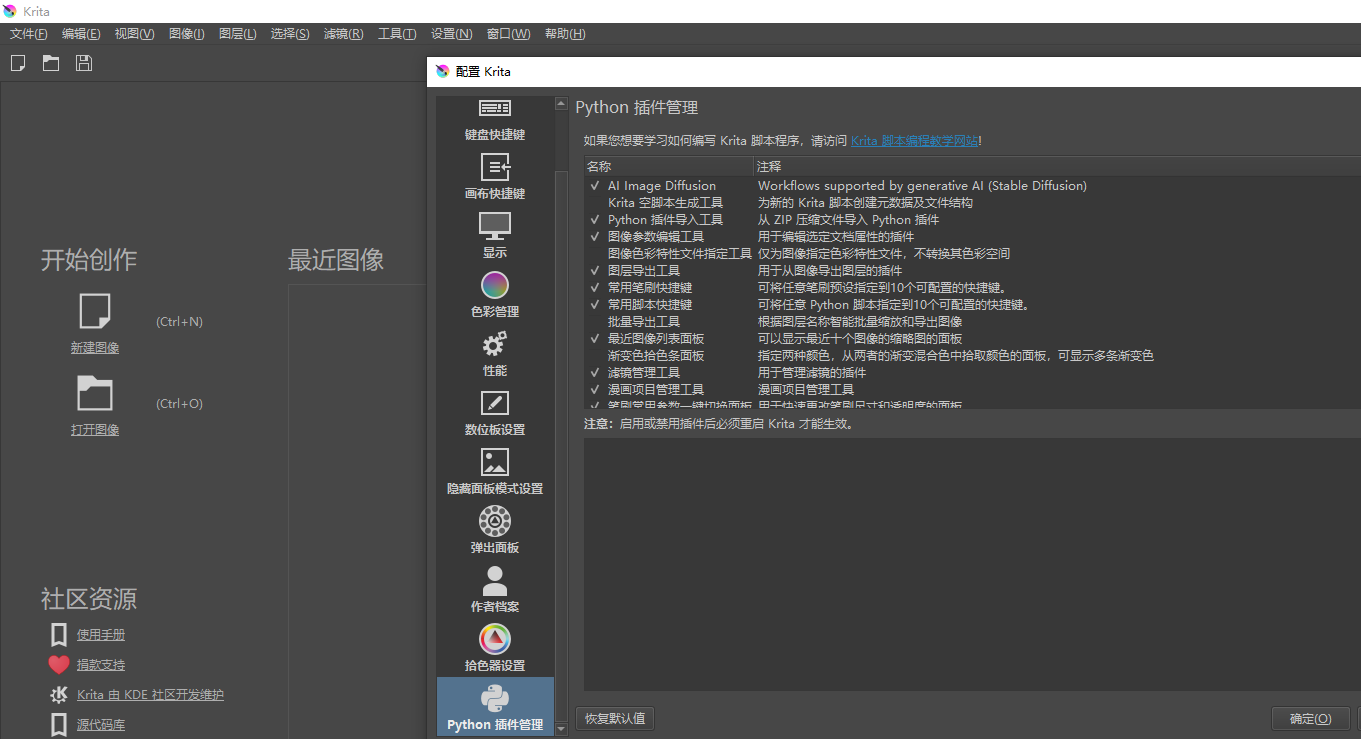Open 画布快捷键 settings page
Screen dimensions: 1361x739
click(495, 178)
